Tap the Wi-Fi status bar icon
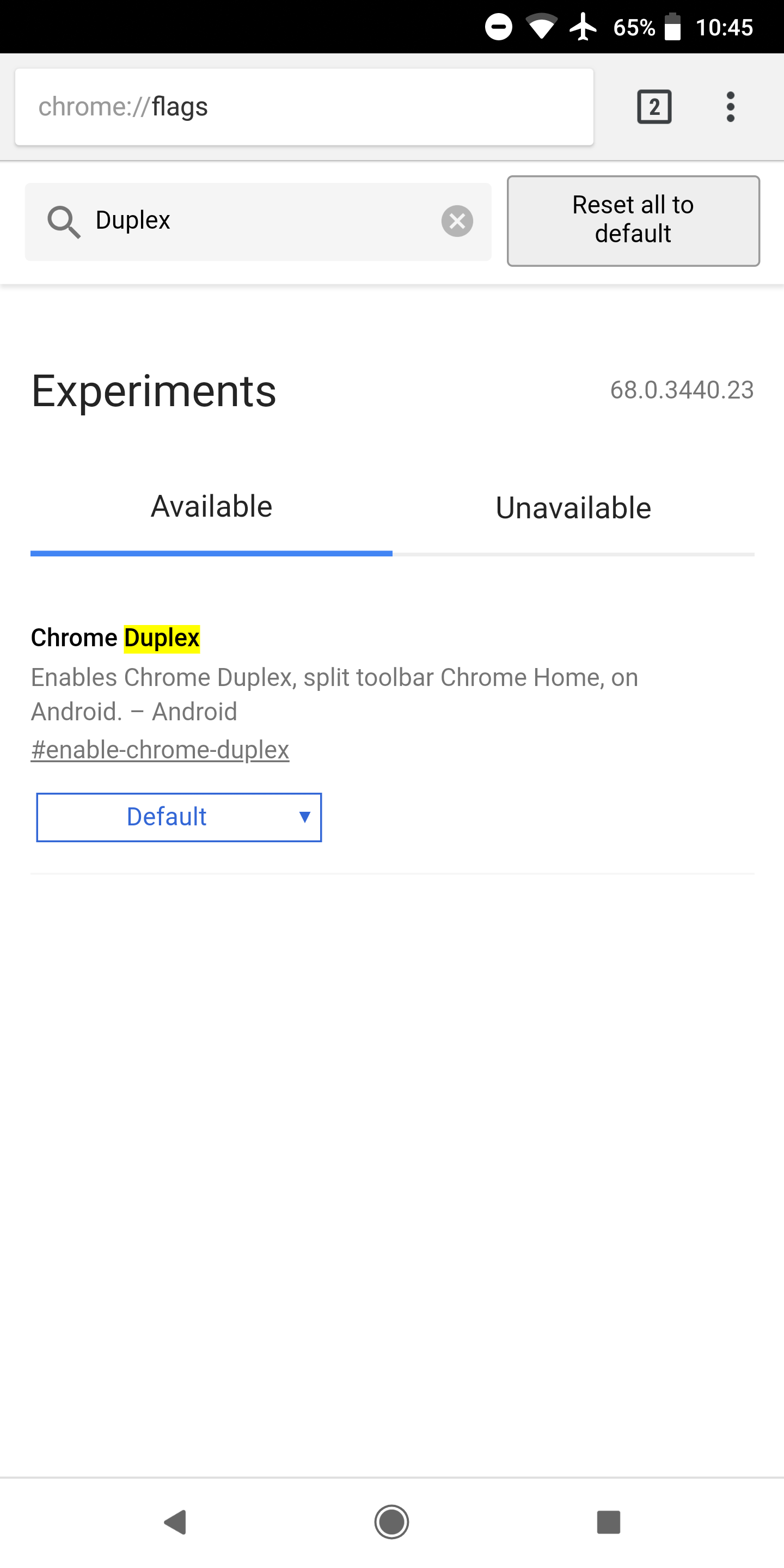Image resolution: width=784 pixels, height=1568 pixels. click(x=540, y=26)
